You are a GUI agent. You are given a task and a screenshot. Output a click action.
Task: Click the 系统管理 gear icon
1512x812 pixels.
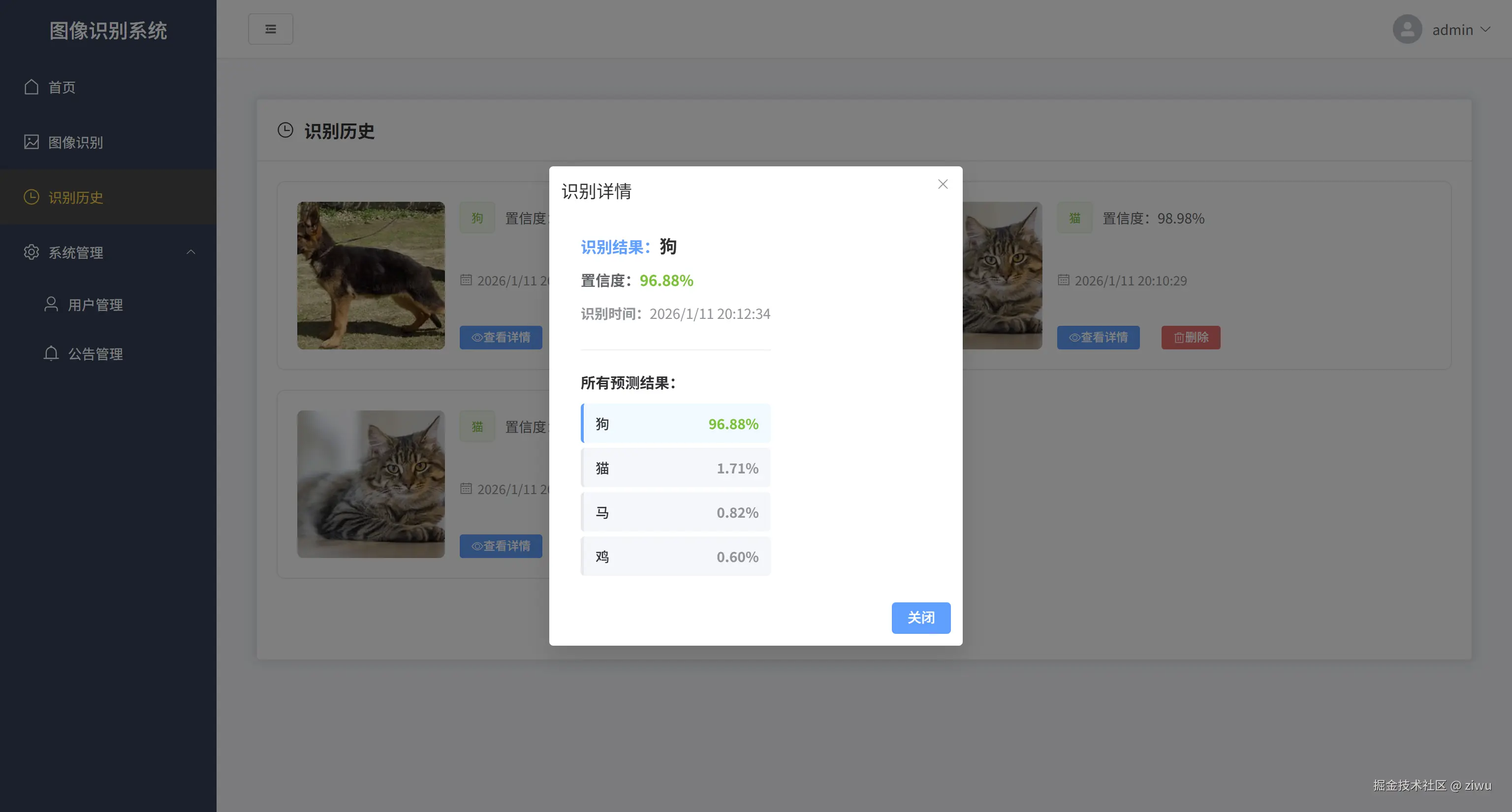click(31, 252)
